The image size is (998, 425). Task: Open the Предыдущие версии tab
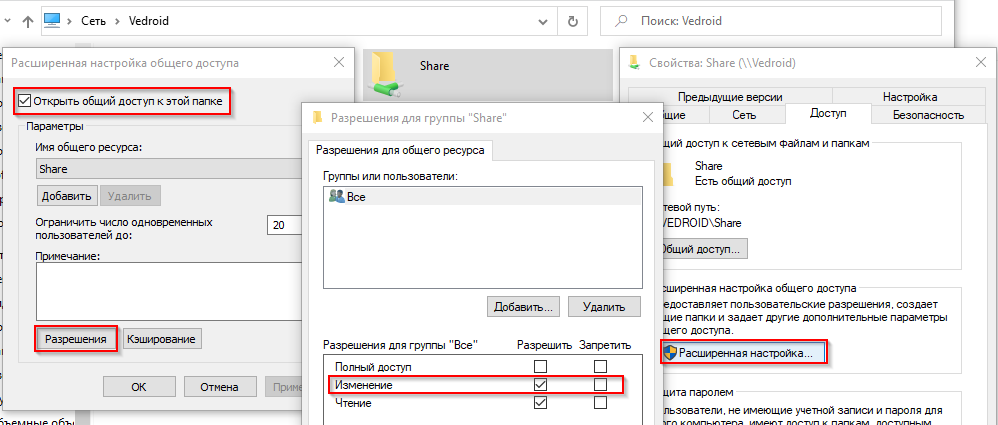714,97
